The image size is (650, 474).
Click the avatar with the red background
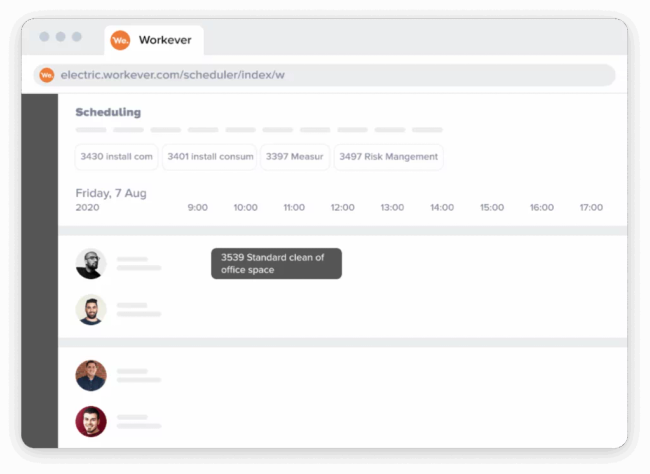[91, 421]
